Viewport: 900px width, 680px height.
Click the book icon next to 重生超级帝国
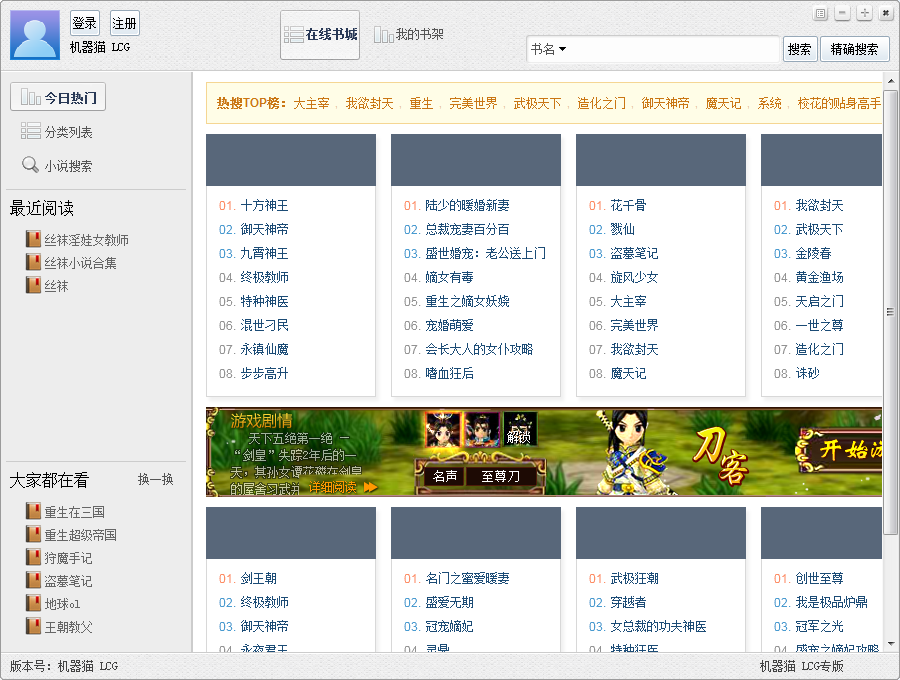[33, 534]
